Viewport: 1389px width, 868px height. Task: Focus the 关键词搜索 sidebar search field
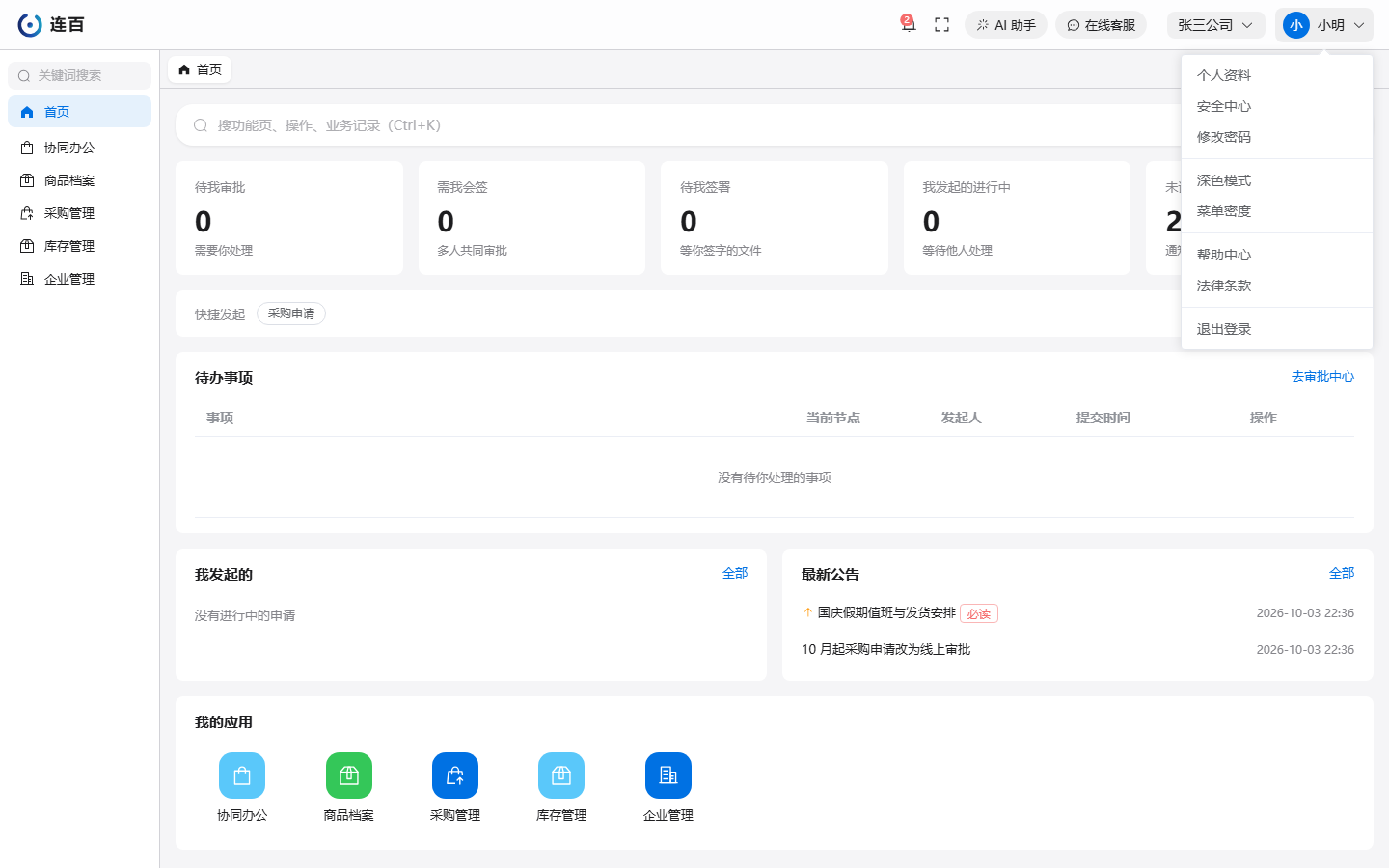pos(79,75)
